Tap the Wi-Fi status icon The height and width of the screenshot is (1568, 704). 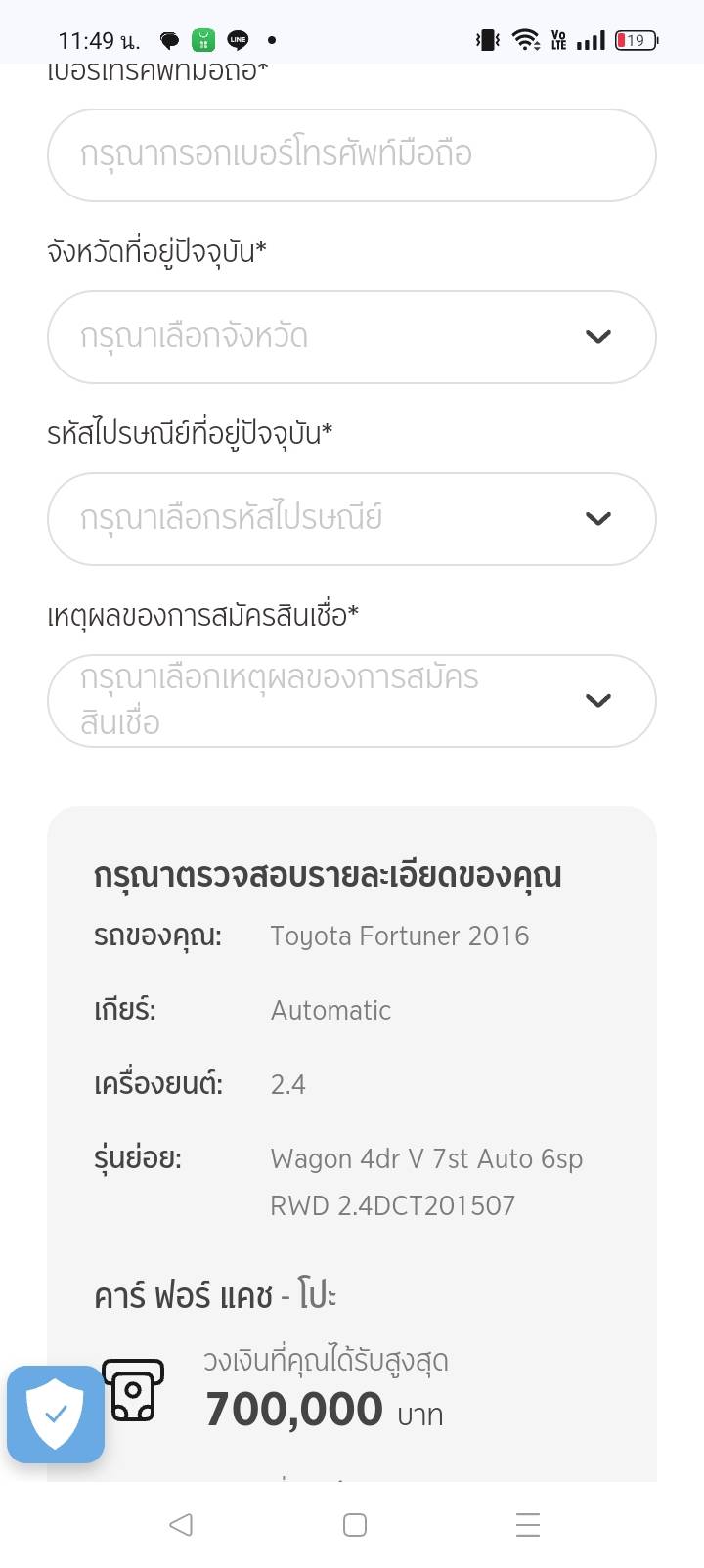[x=526, y=40]
